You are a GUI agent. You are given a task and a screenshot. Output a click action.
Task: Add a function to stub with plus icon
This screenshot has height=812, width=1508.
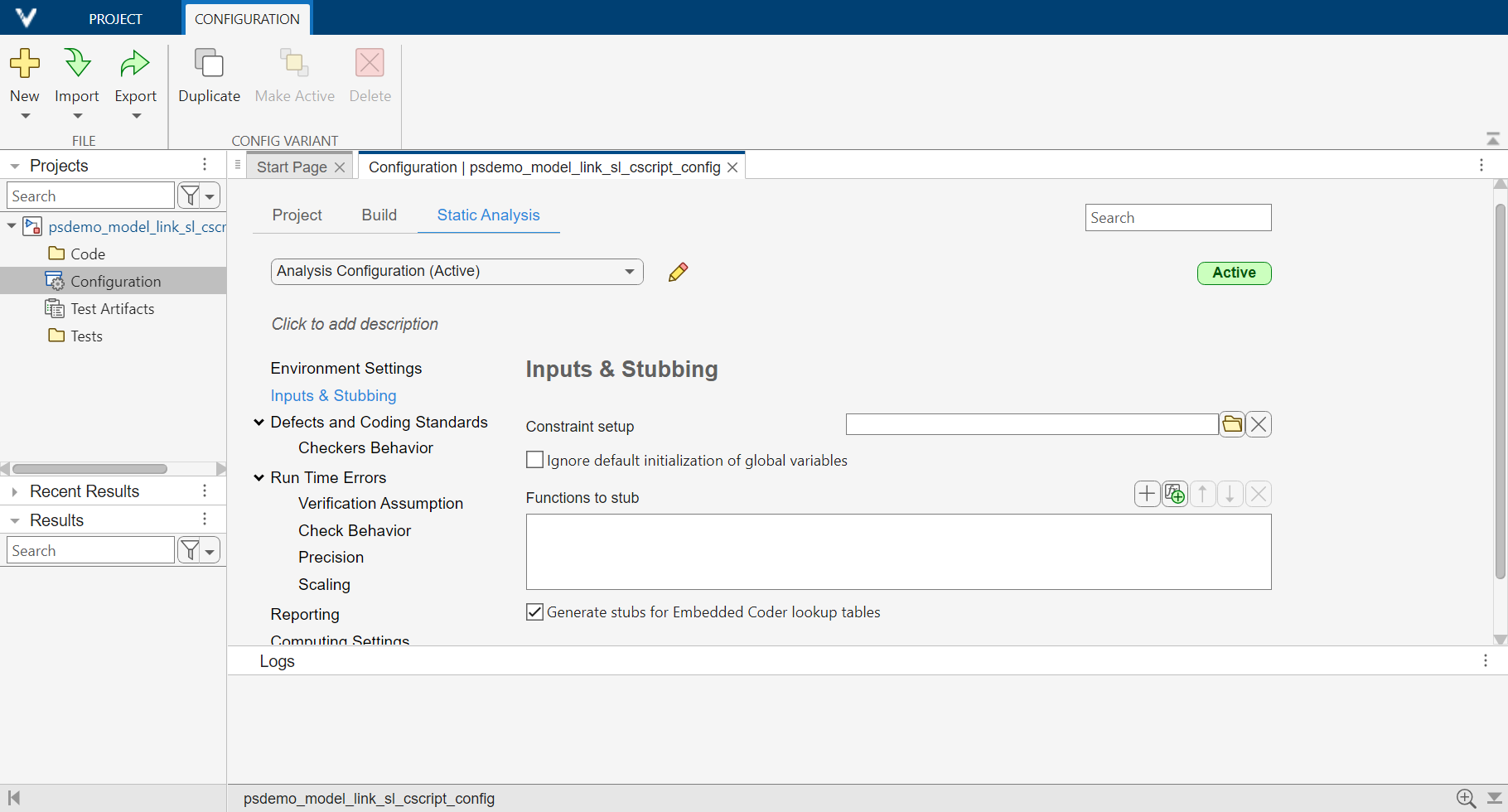pos(1147,493)
